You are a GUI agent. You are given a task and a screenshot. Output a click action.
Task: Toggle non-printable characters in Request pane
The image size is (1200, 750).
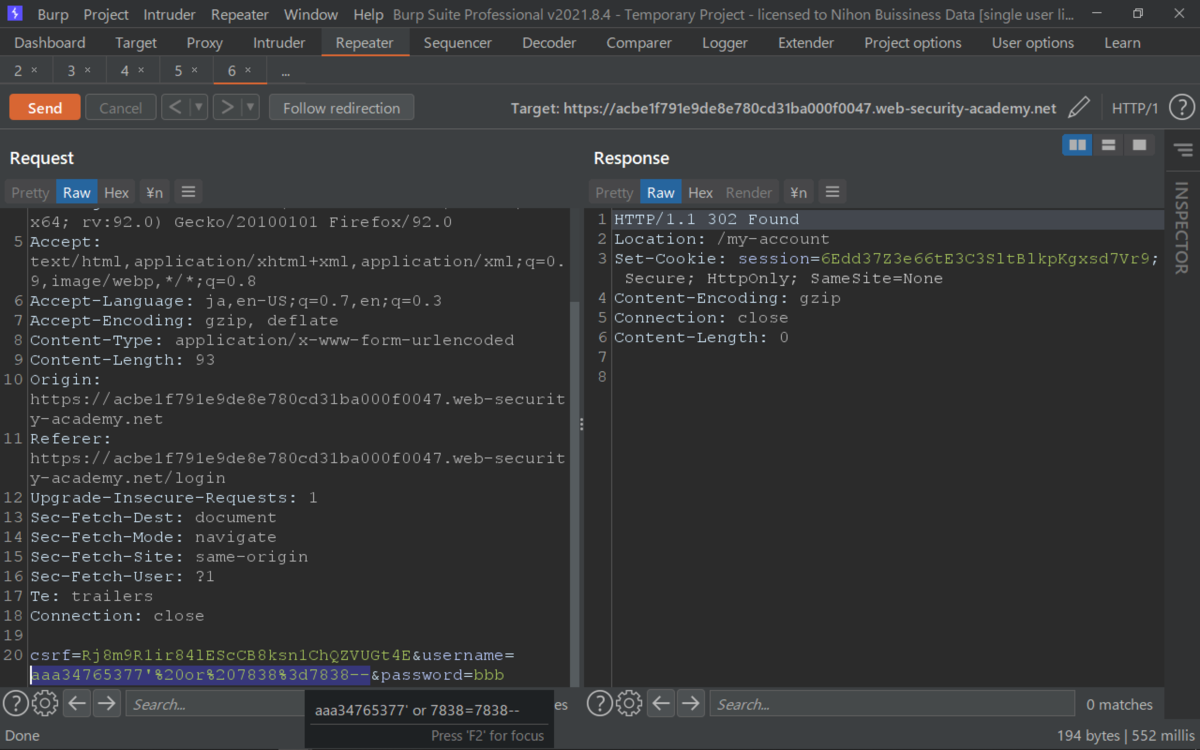point(154,192)
